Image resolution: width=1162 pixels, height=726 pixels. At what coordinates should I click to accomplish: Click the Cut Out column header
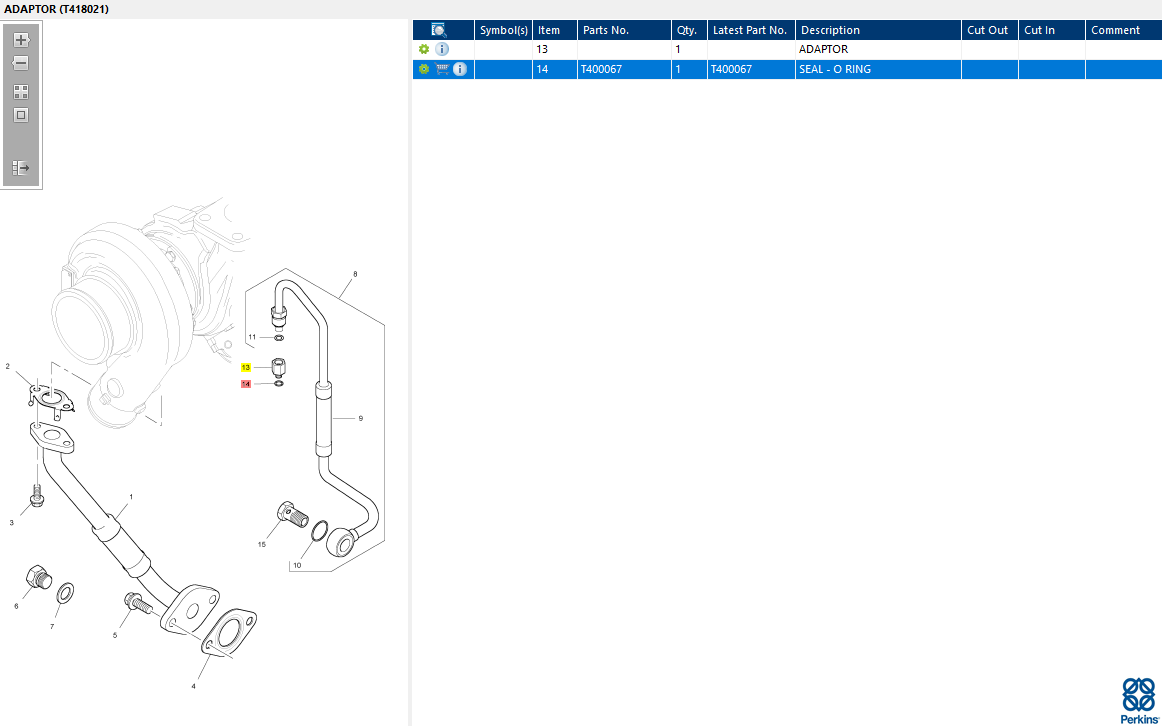pyautogui.click(x=990, y=30)
